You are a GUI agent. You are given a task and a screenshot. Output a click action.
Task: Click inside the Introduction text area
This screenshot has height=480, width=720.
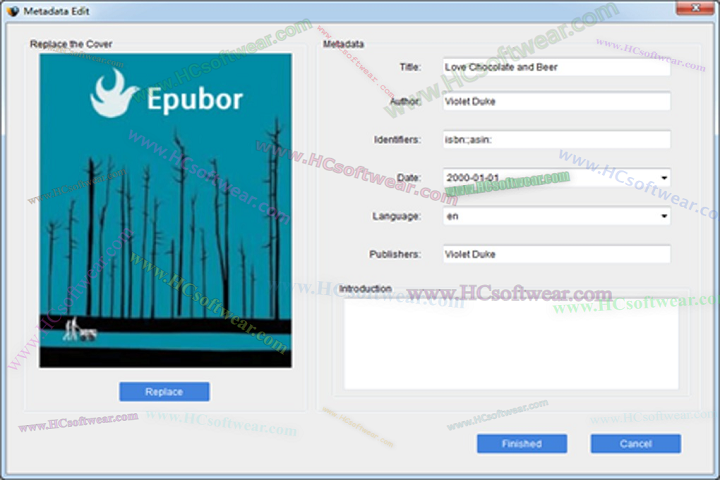(511, 345)
